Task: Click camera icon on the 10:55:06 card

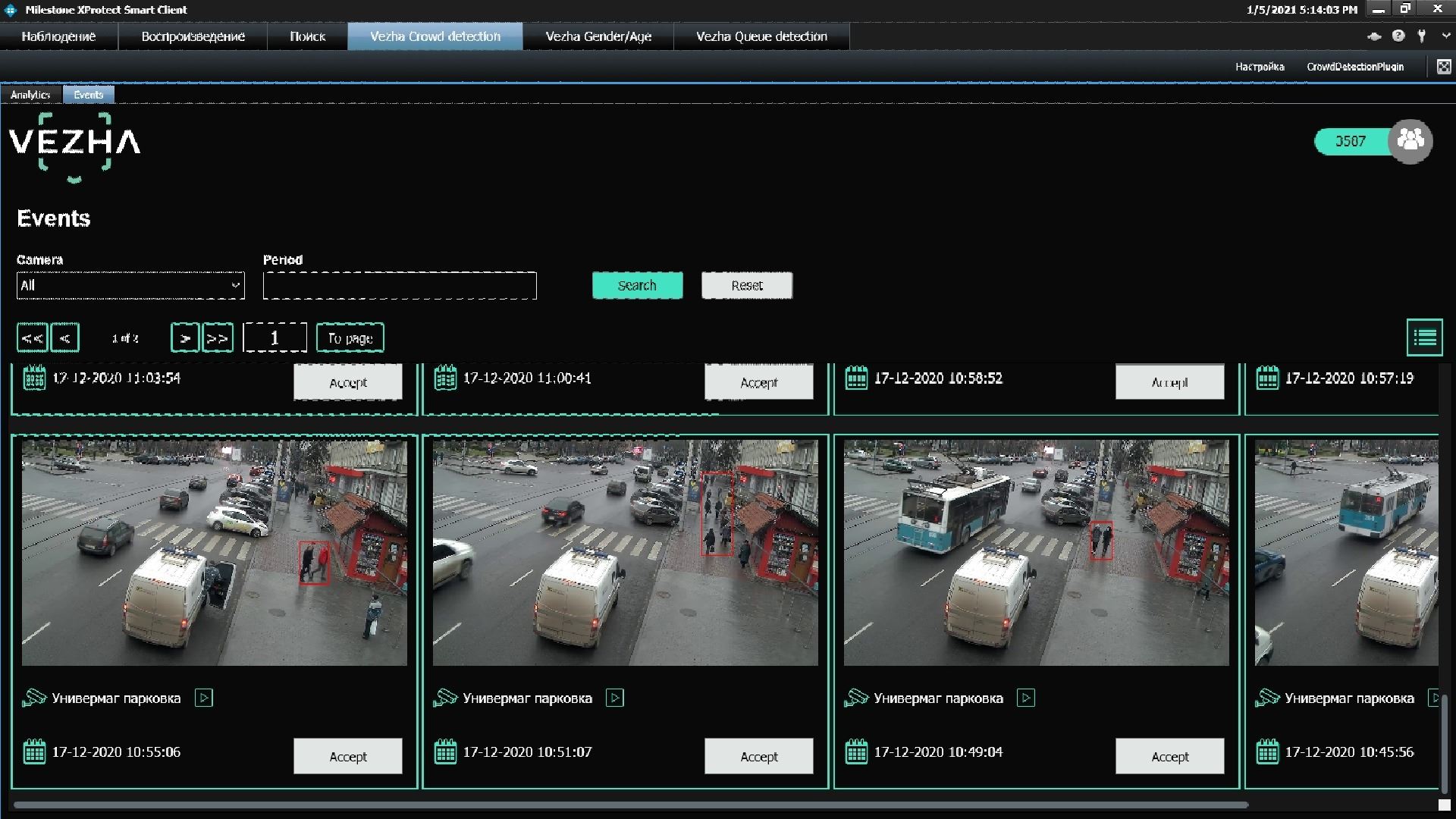Action: pyautogui.click(x=34, y=698)
